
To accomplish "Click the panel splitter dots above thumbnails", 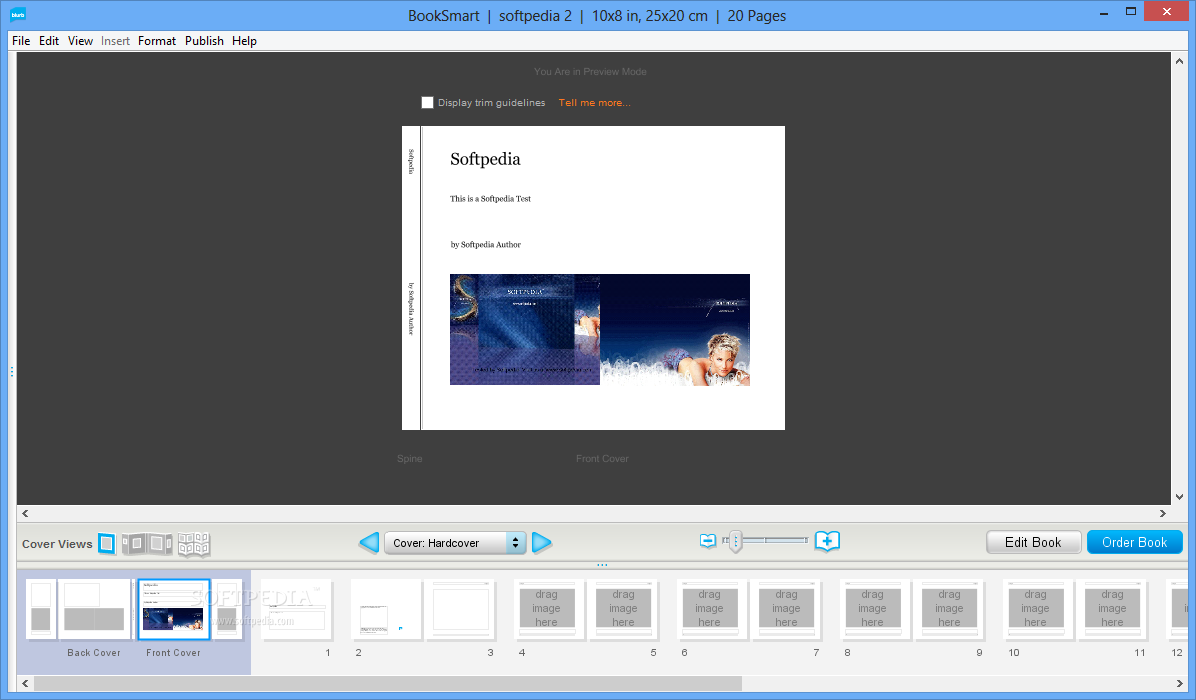I will (602, 565).
